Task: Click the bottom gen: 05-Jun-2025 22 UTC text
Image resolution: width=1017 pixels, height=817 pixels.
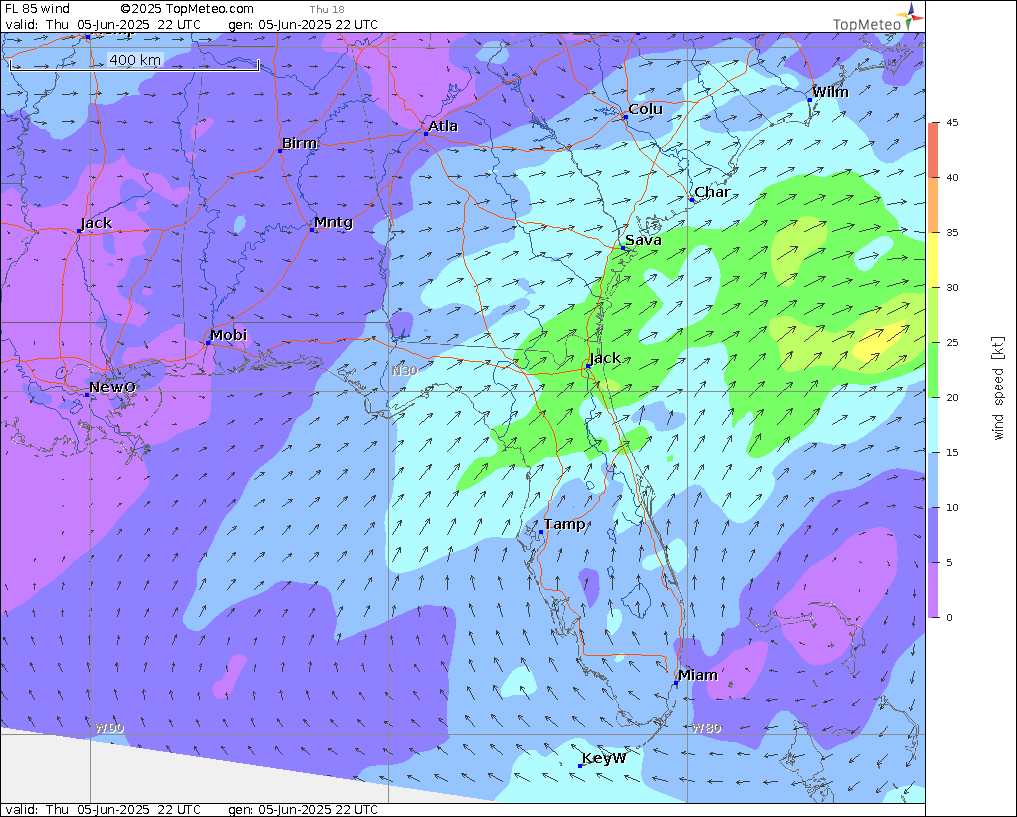Action: pyautogui.click(x=303, y=810)
